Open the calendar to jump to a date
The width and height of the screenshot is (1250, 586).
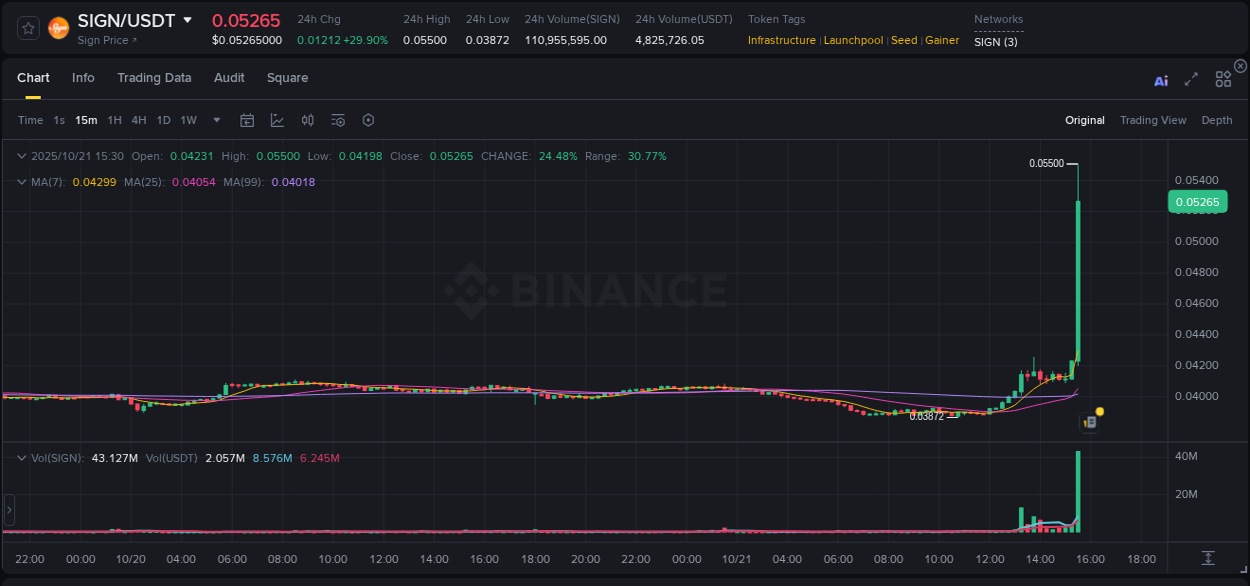247,119
